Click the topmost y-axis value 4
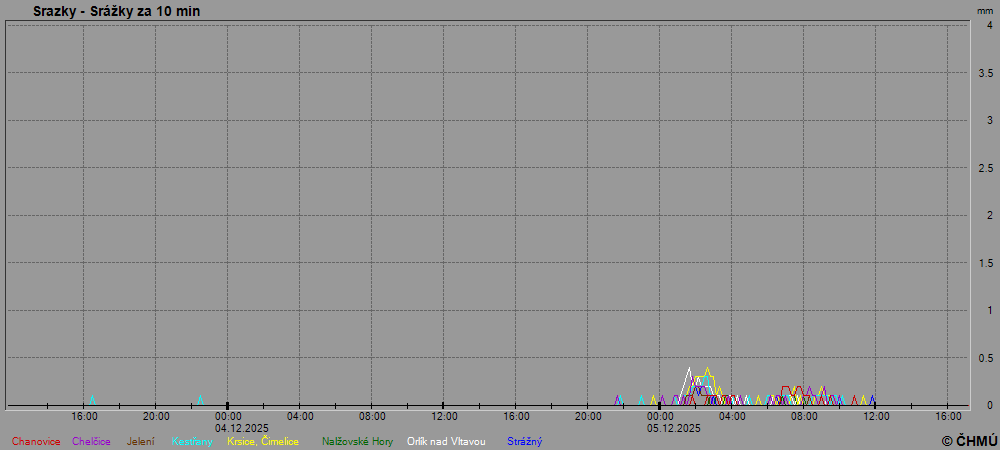This screenshot has width=1000, height=450. [x=989, y=25]
